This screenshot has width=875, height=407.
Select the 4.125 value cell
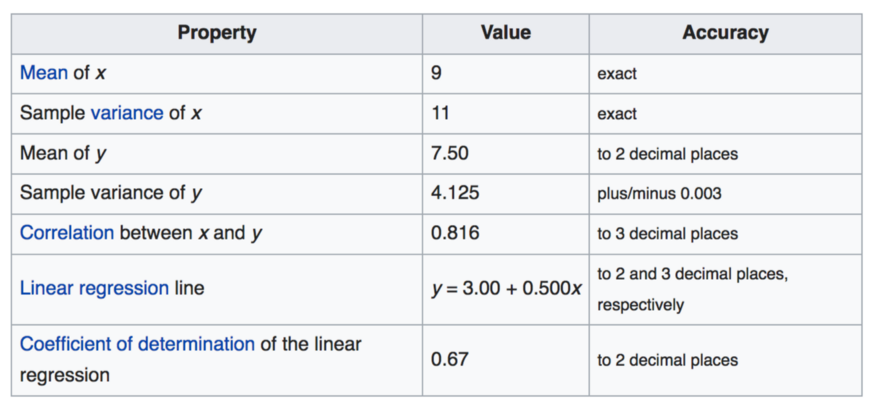tap(454, 193)
